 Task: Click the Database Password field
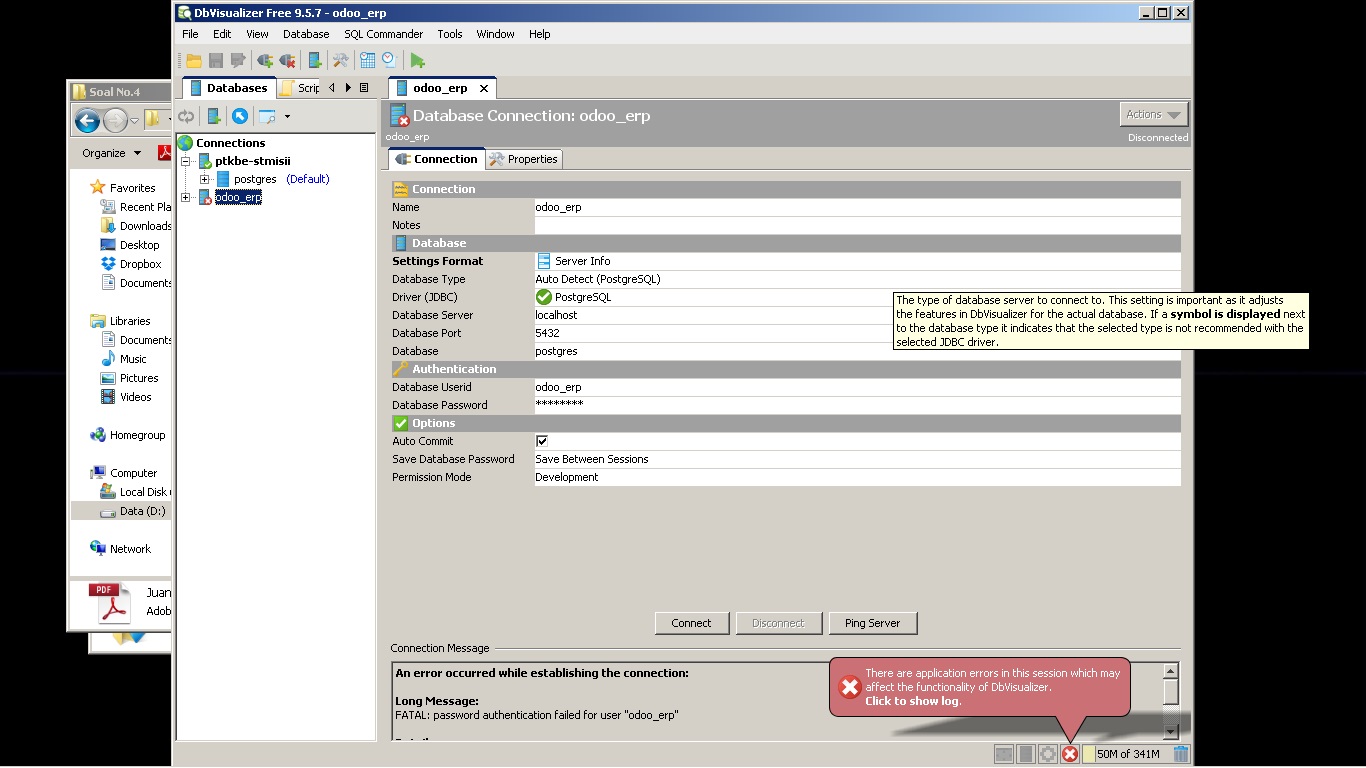(x=857, y=405)
